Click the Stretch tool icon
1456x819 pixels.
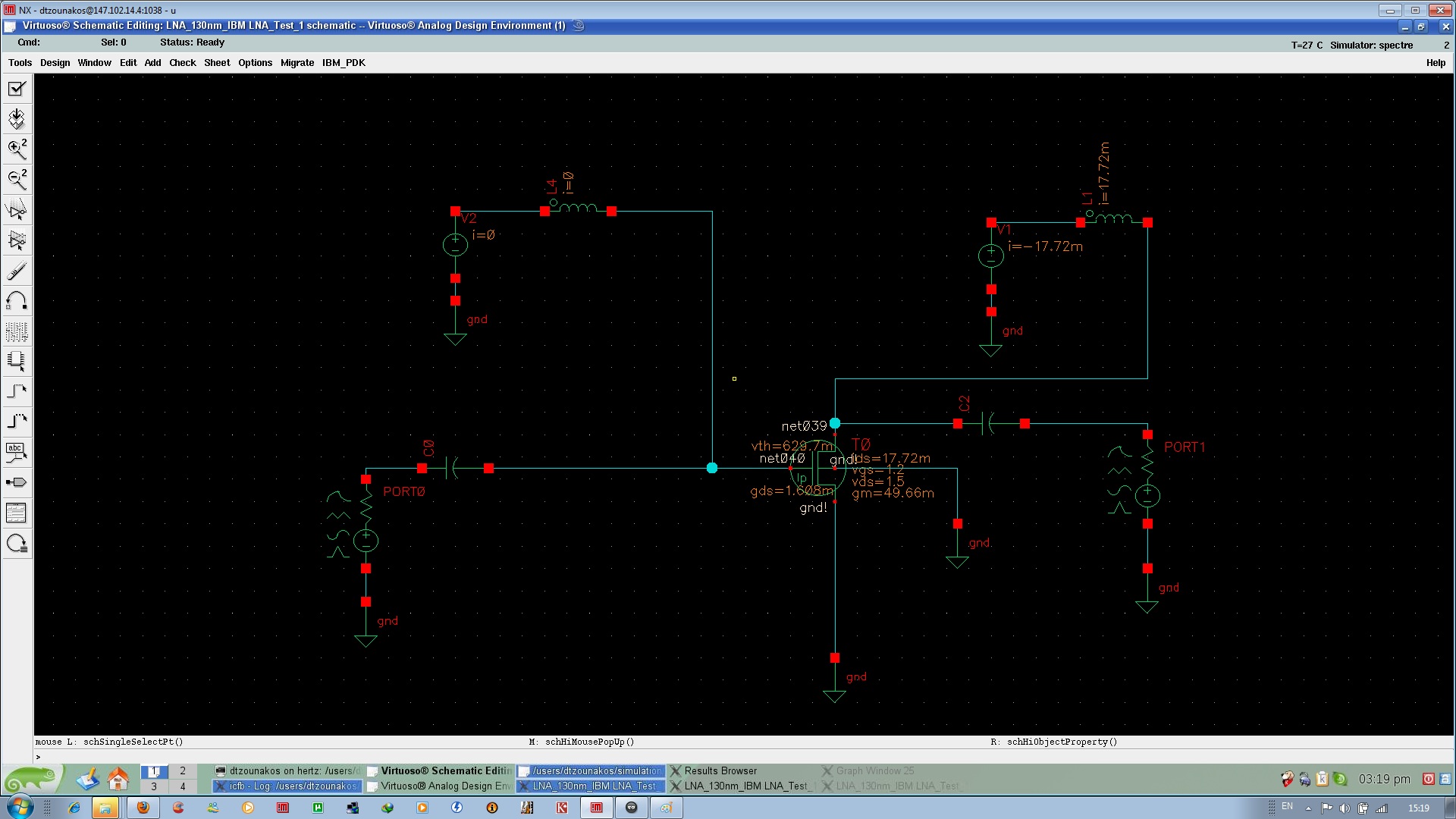click(x=17, y=209)
